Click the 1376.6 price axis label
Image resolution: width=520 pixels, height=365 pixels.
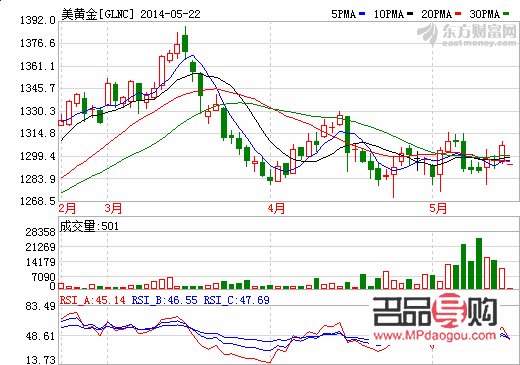(38, 43)
